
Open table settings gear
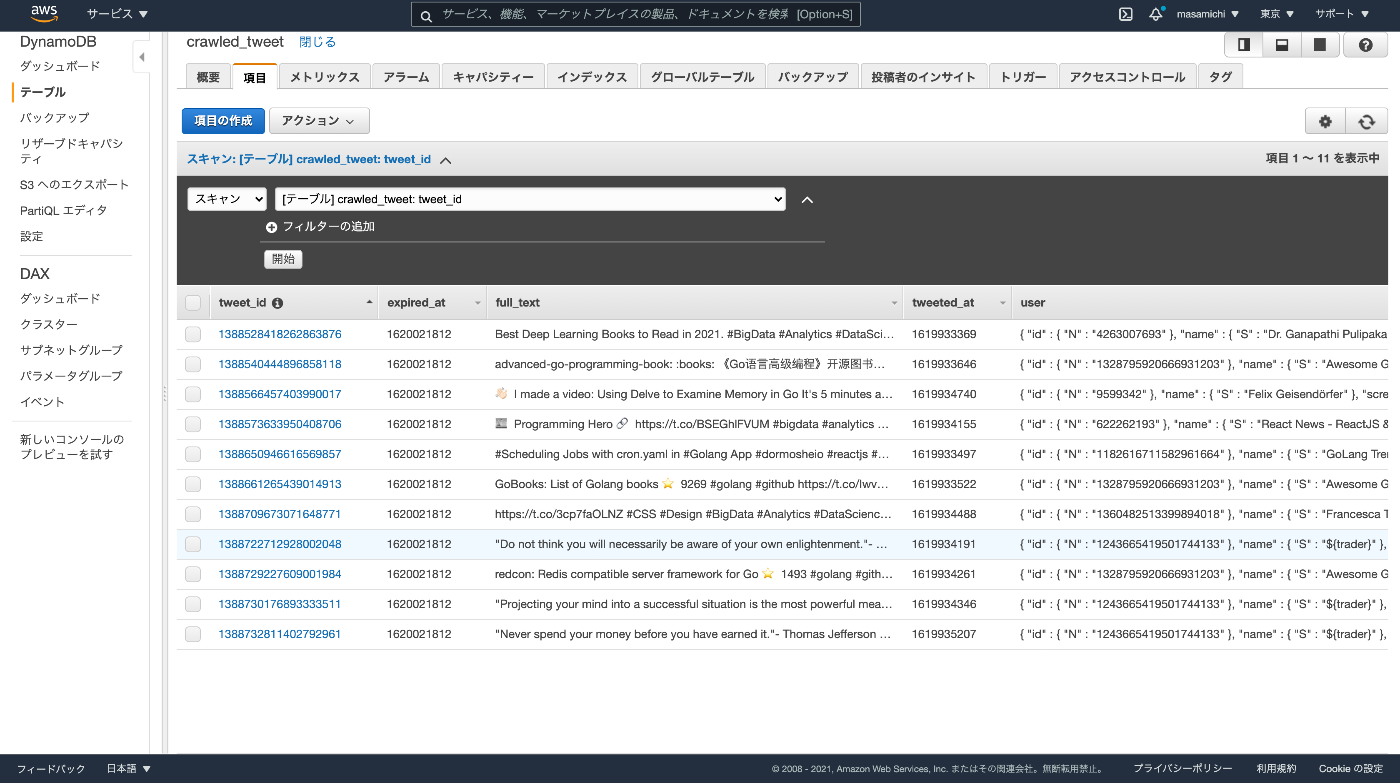1325,121
